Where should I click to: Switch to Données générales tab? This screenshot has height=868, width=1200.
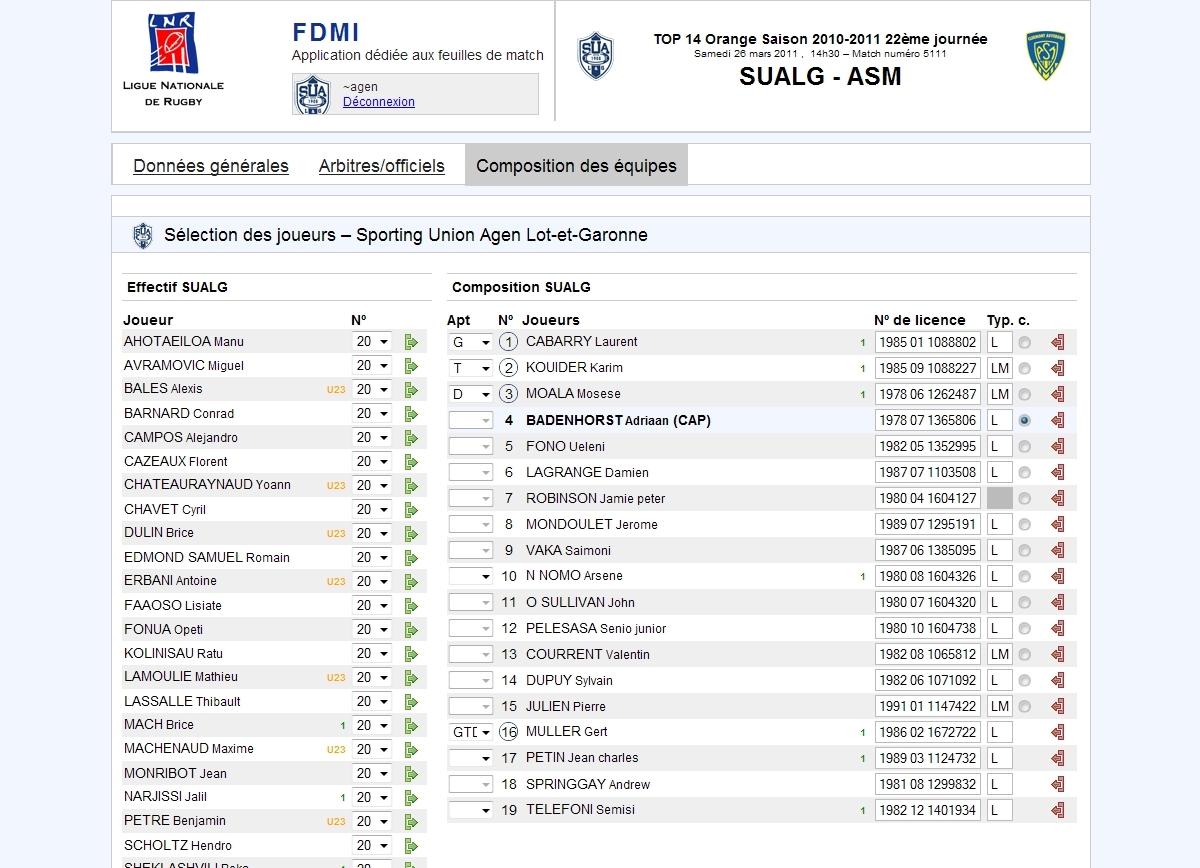pyautogui.click(x=211, y=166)
